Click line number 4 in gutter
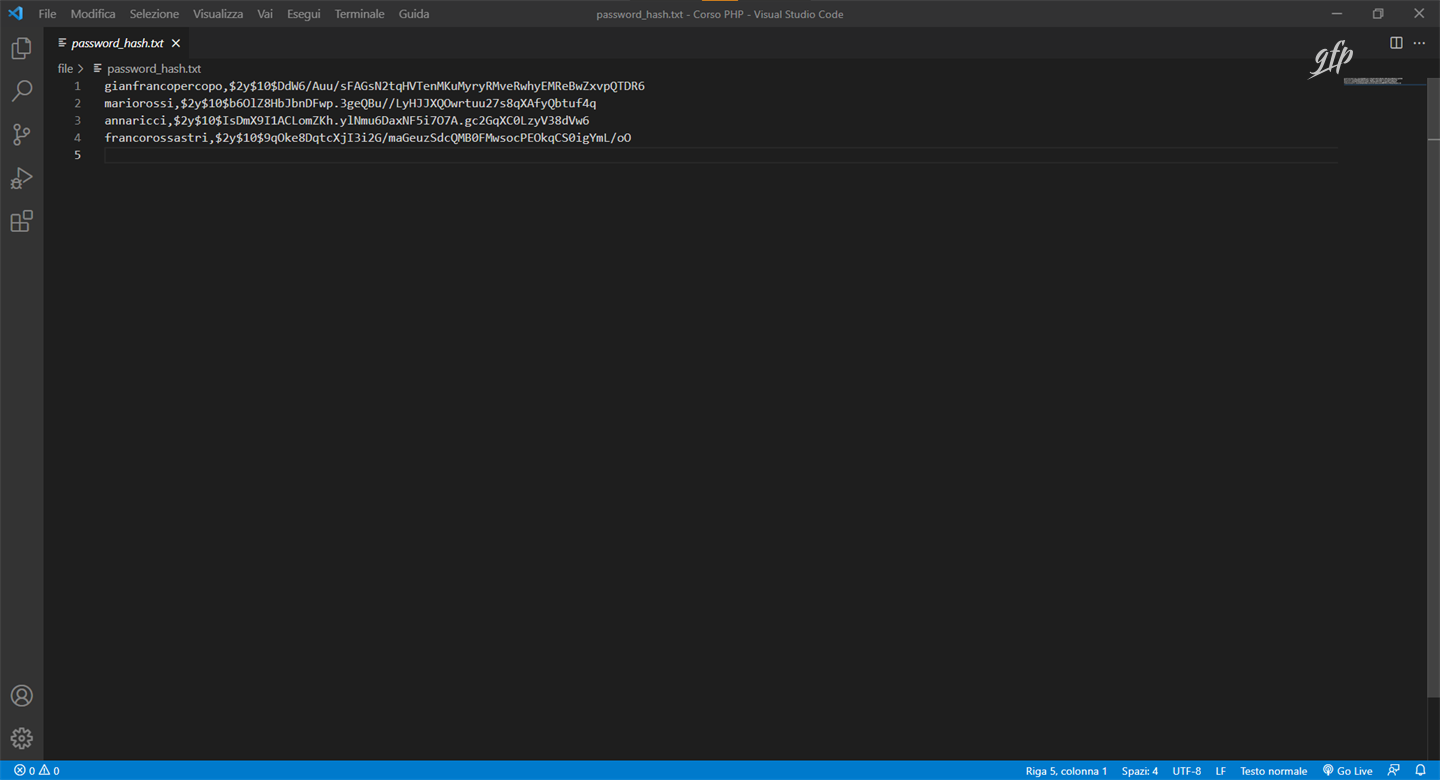 point(77,137)
